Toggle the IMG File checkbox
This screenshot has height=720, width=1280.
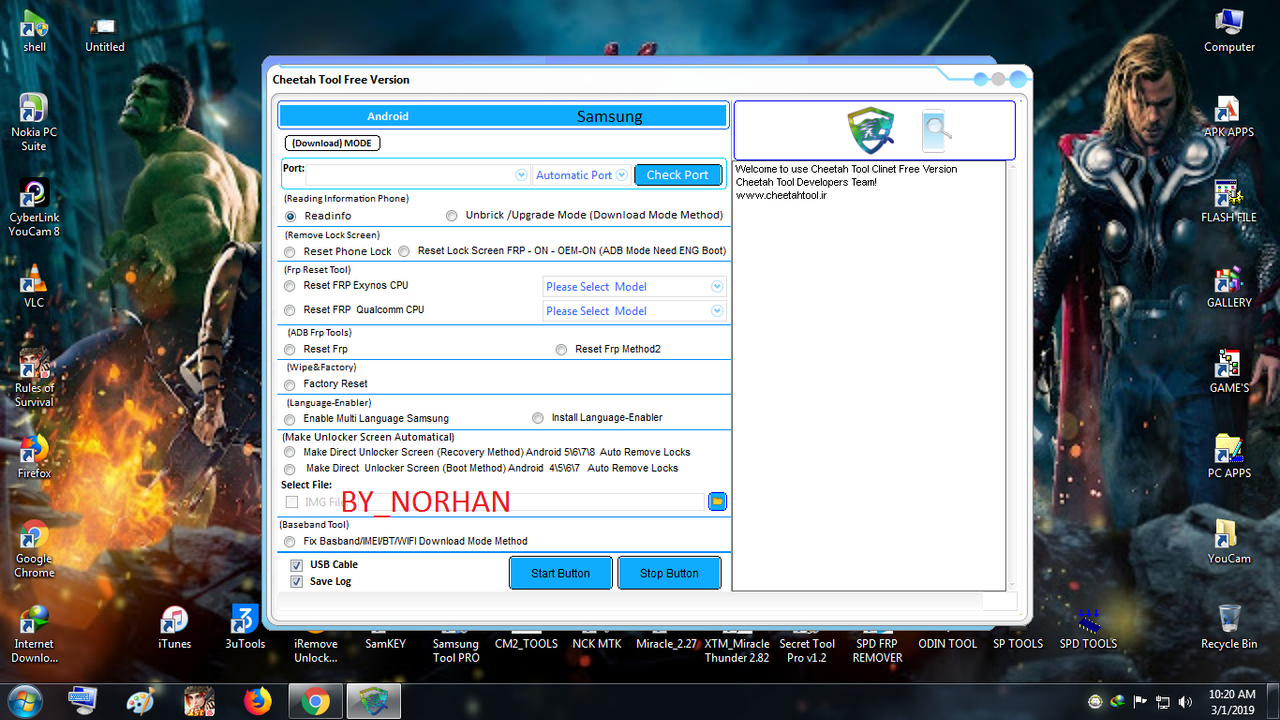pos(292,502)
